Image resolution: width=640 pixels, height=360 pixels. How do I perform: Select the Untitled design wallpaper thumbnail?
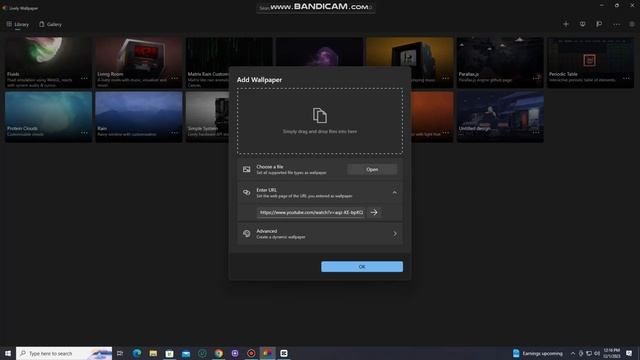500,117
